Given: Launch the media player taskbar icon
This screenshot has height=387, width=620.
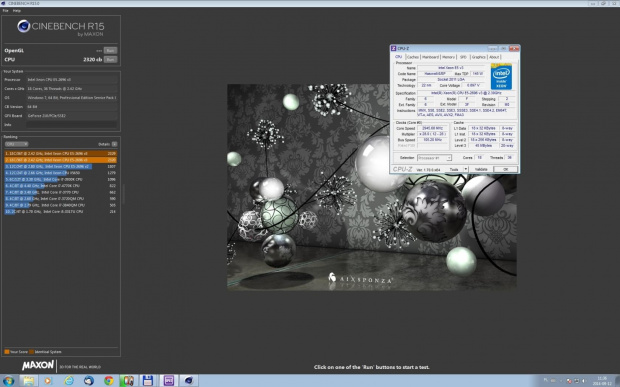Looking at the screenshot, I should pos(48,381).
